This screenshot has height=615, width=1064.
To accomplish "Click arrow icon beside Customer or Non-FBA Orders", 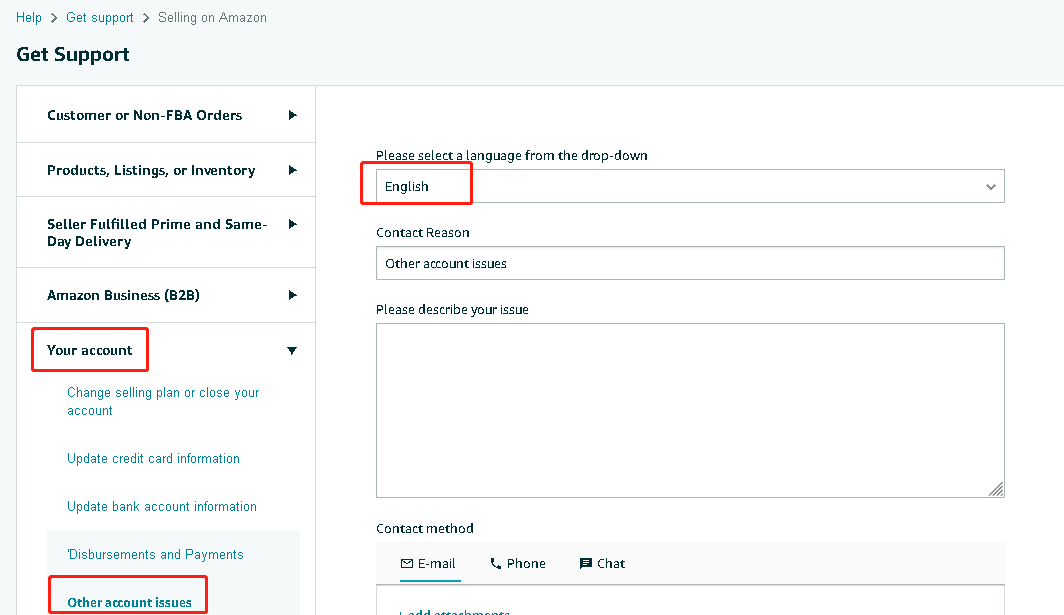I will 292,115.
